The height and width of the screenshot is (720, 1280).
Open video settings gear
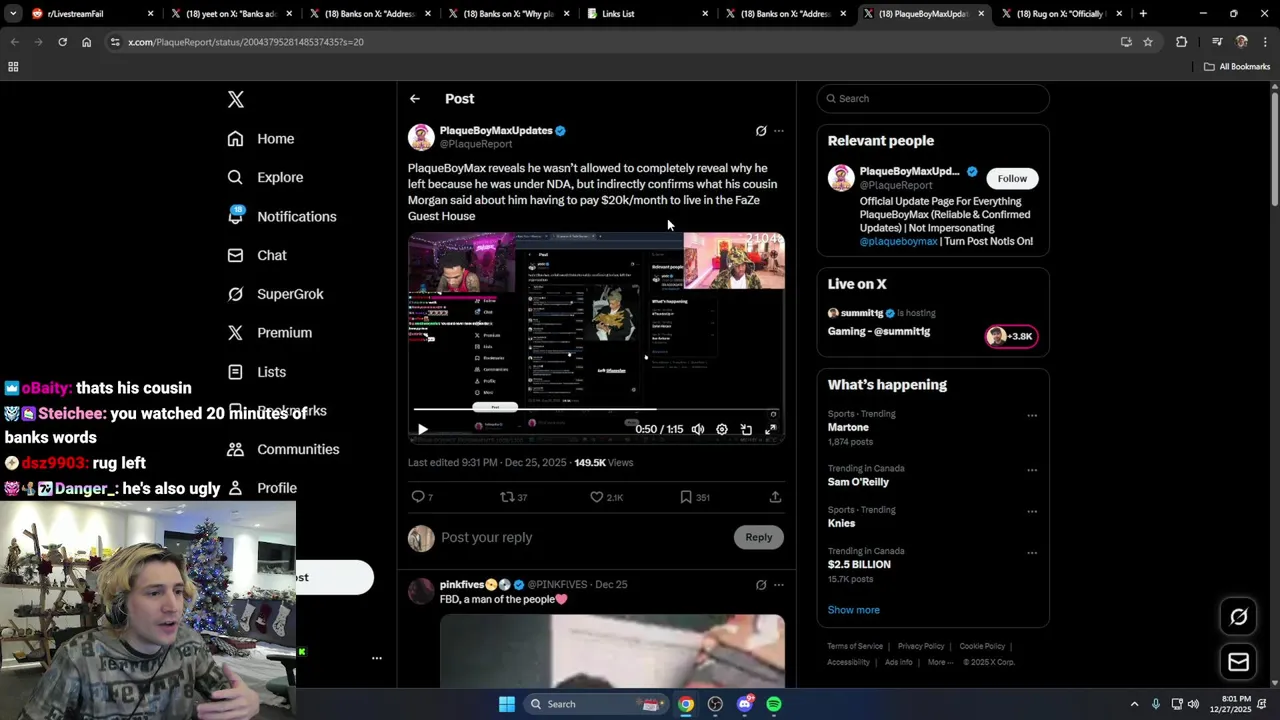pos(722,429)
